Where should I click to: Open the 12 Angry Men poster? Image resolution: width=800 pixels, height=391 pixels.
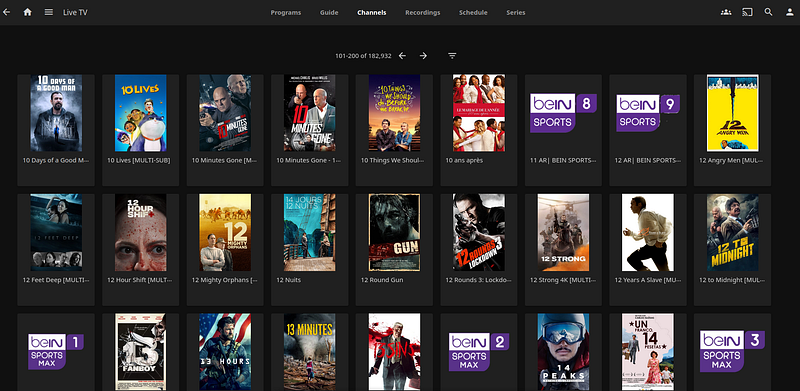pyautogui.click(x=733, y=113)
